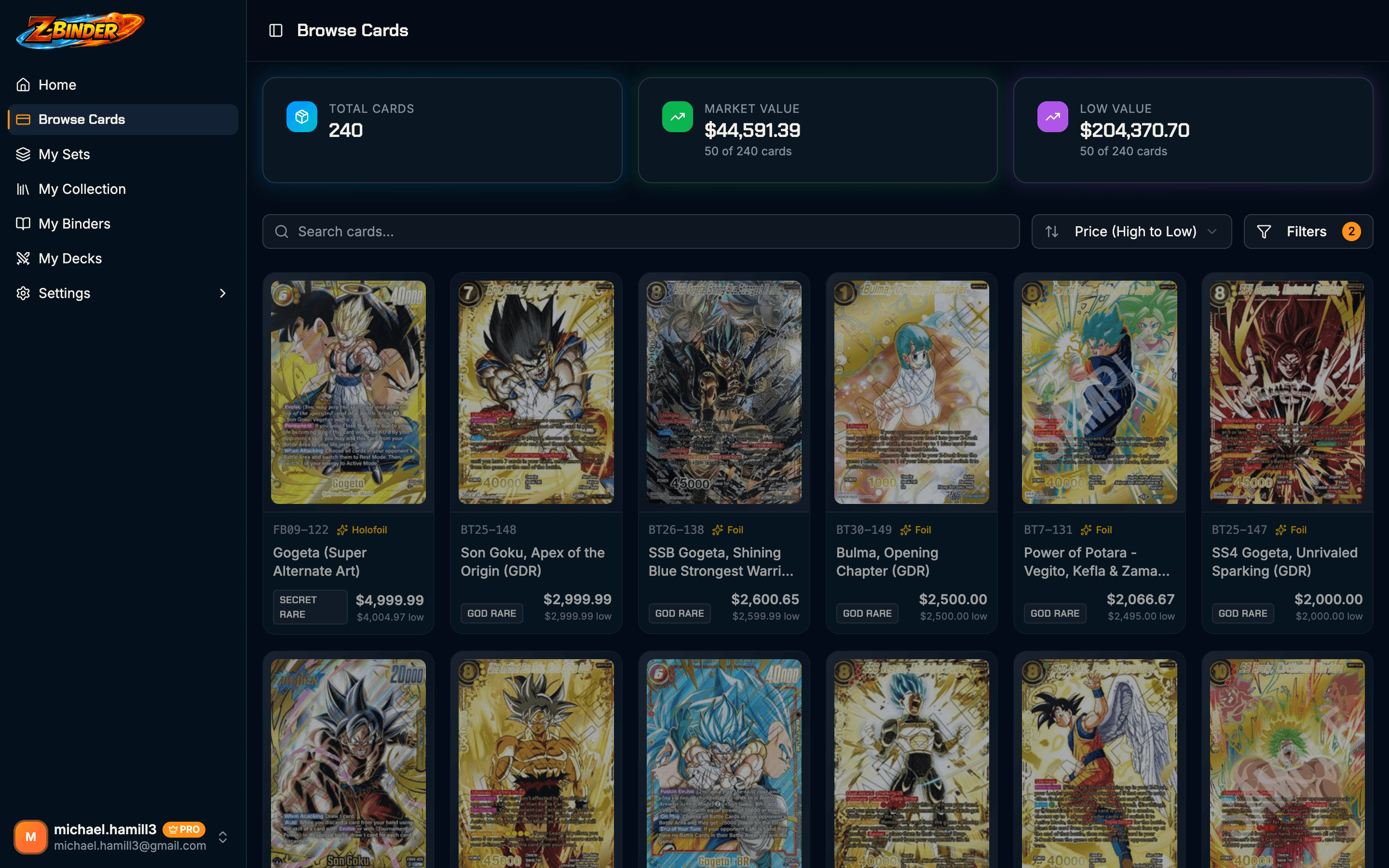Expand the Settings submenu chevron
Image resolution: width=1389 pixels, height=868 pixels.
(223, 293)
